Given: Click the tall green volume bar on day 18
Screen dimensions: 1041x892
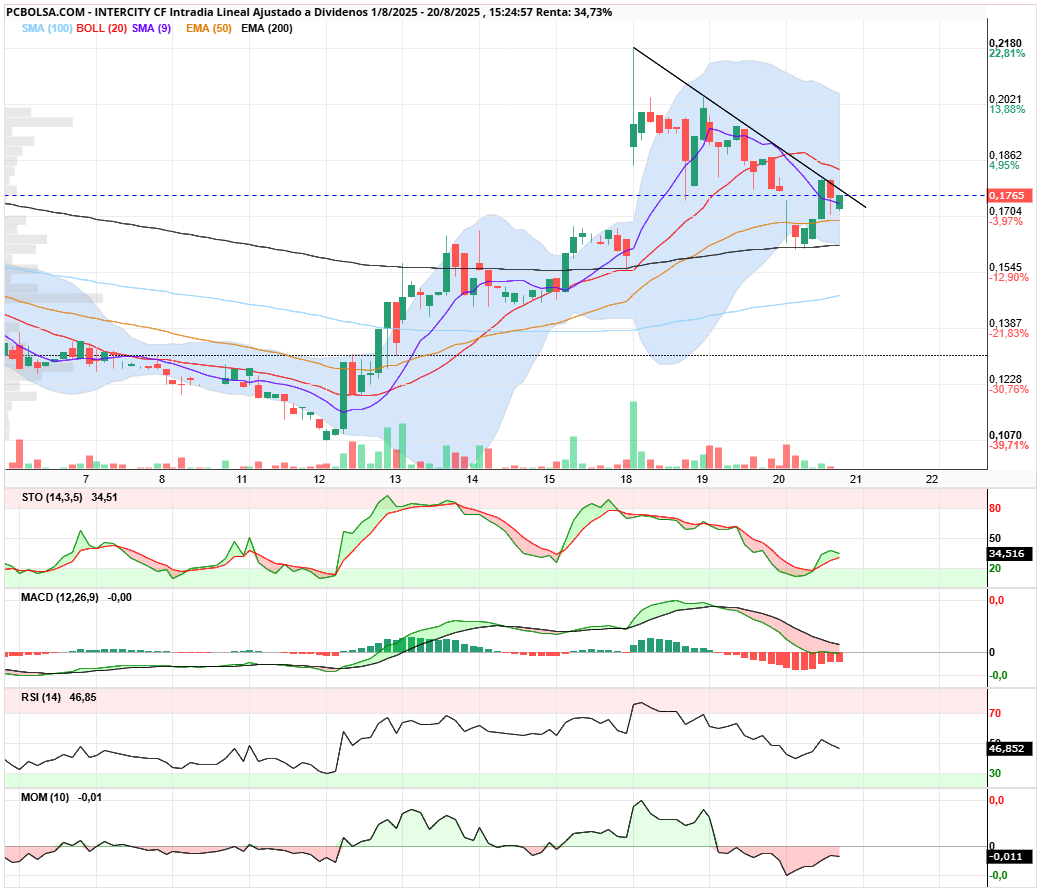Looking at the screenshot, I should click(x=633, y=435).
